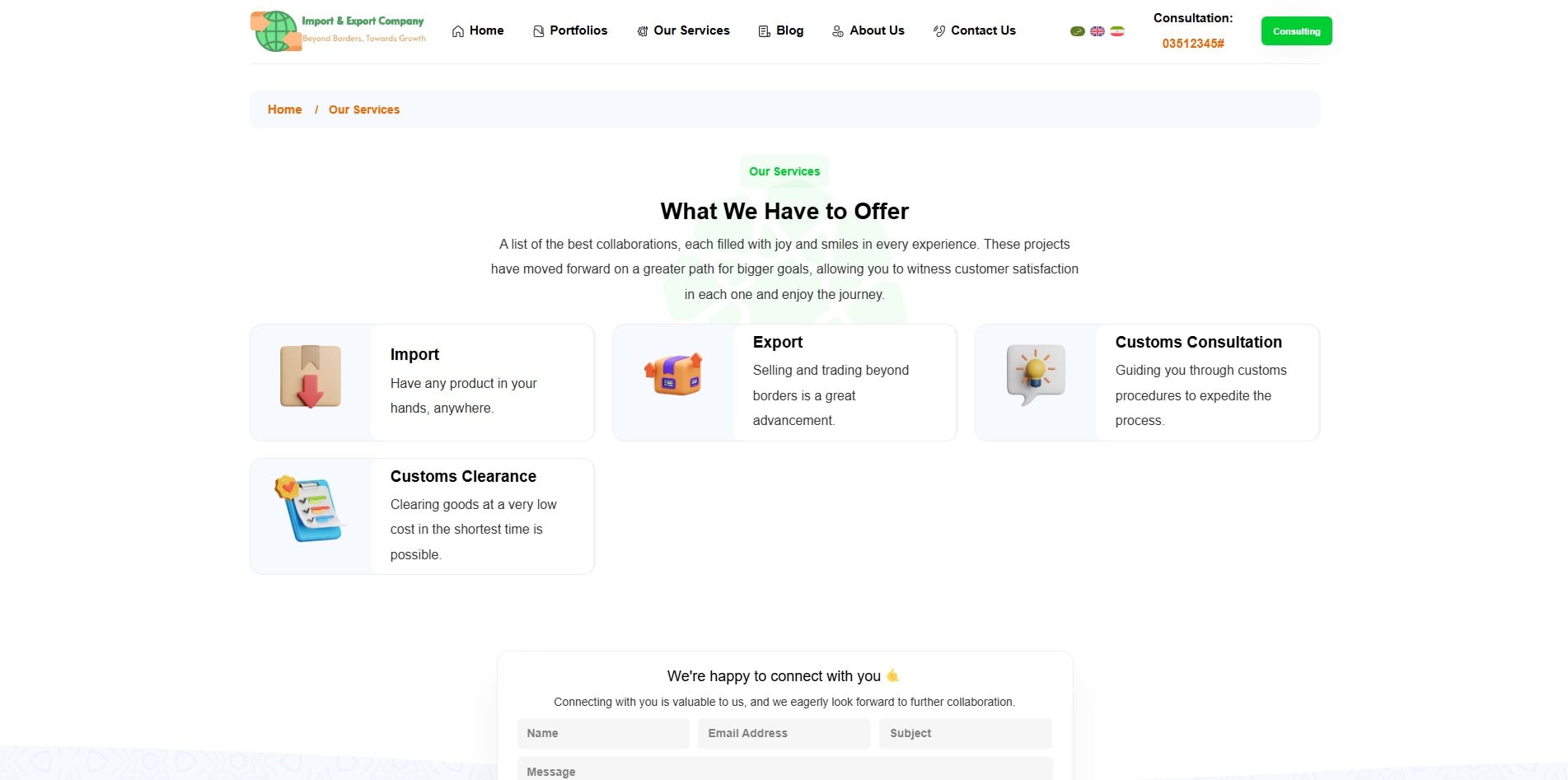Focus the Name input field
Image resolution: width=1568 pixels, height=780 pixels.
point(603,733)
